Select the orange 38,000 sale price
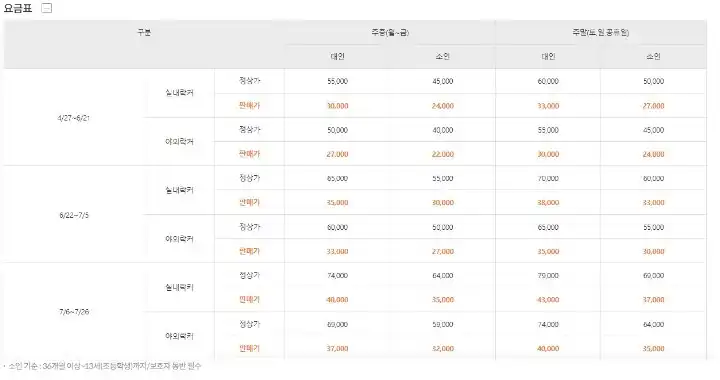 (548, 202)
